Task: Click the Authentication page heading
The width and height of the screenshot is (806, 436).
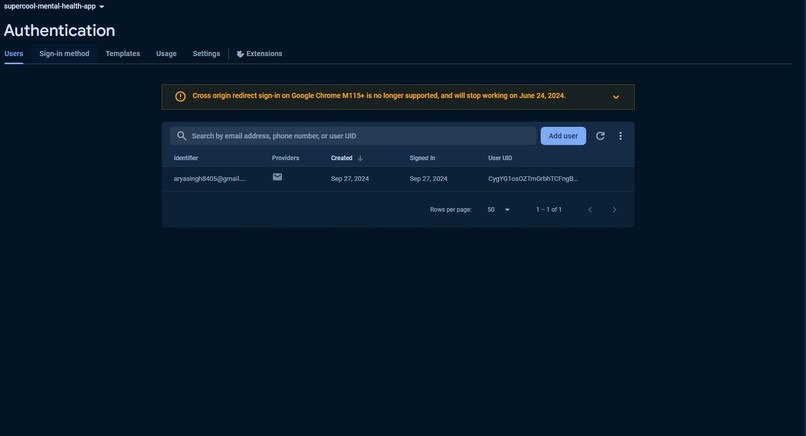Action: [x=60, y=30]
